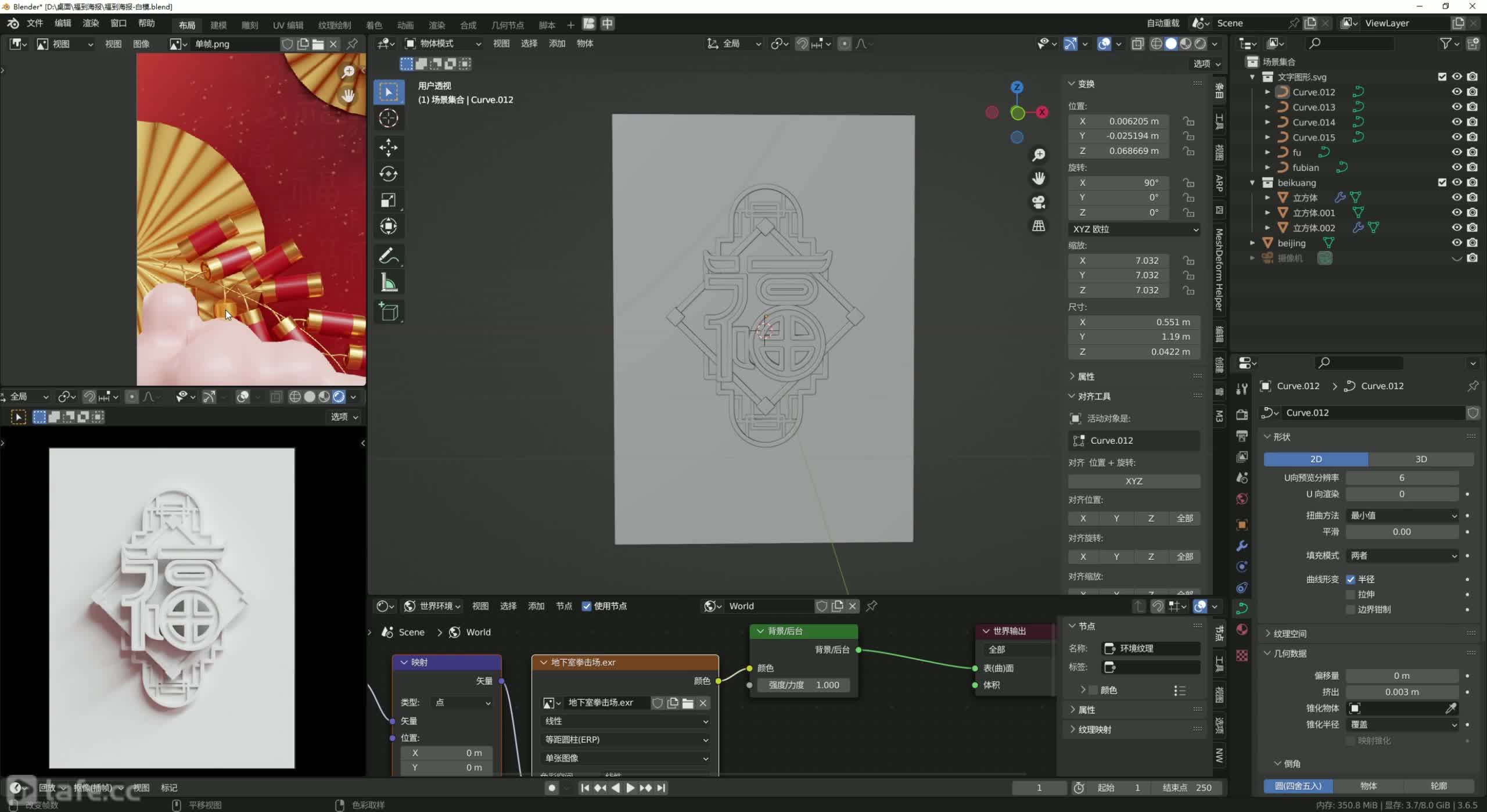The image size is (1487, 812).
Task: Collapse 变换 panel header
Action: [1086, 84]
